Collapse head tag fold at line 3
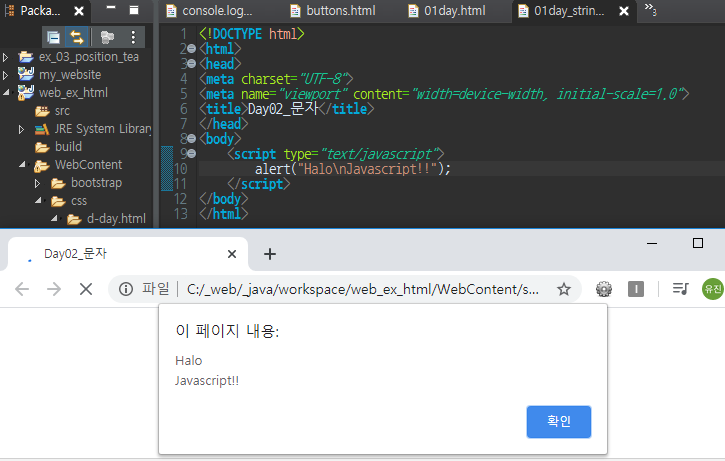The height and width of the screenshot is (461, 725). click(x=191, y=64)
